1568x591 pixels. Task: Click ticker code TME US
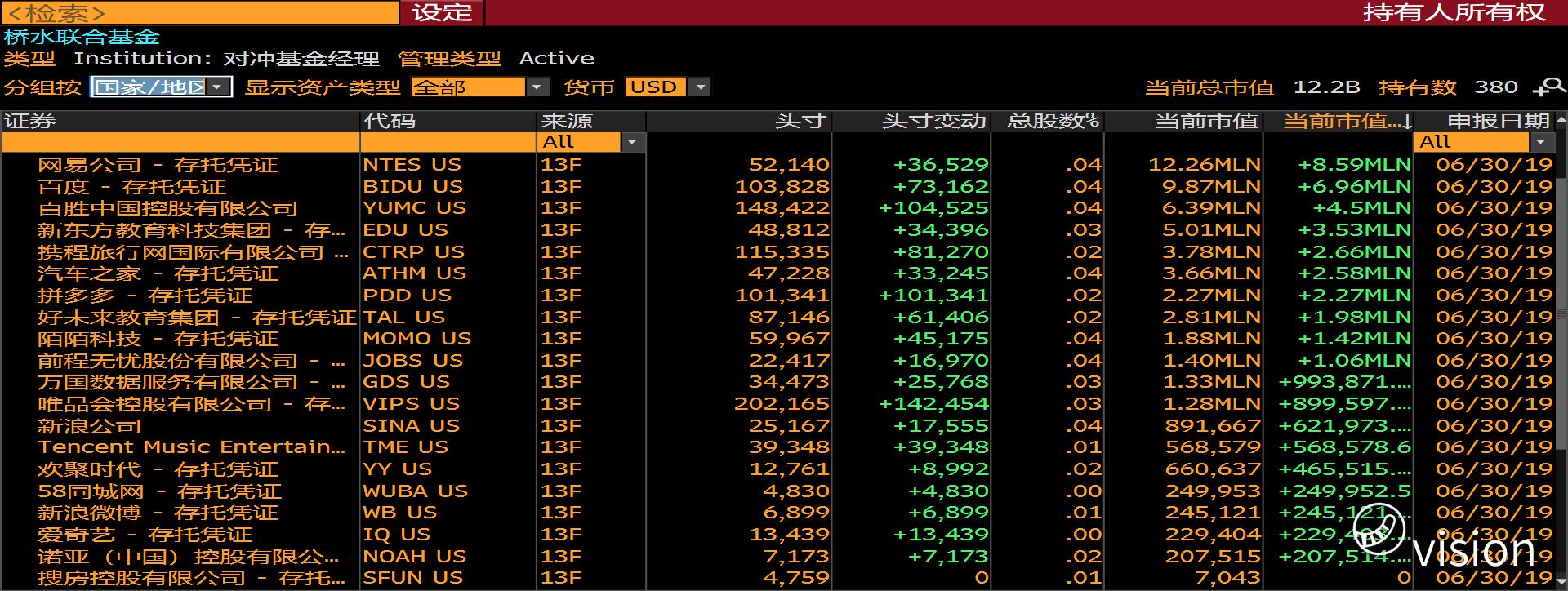[x=406, y=447]
